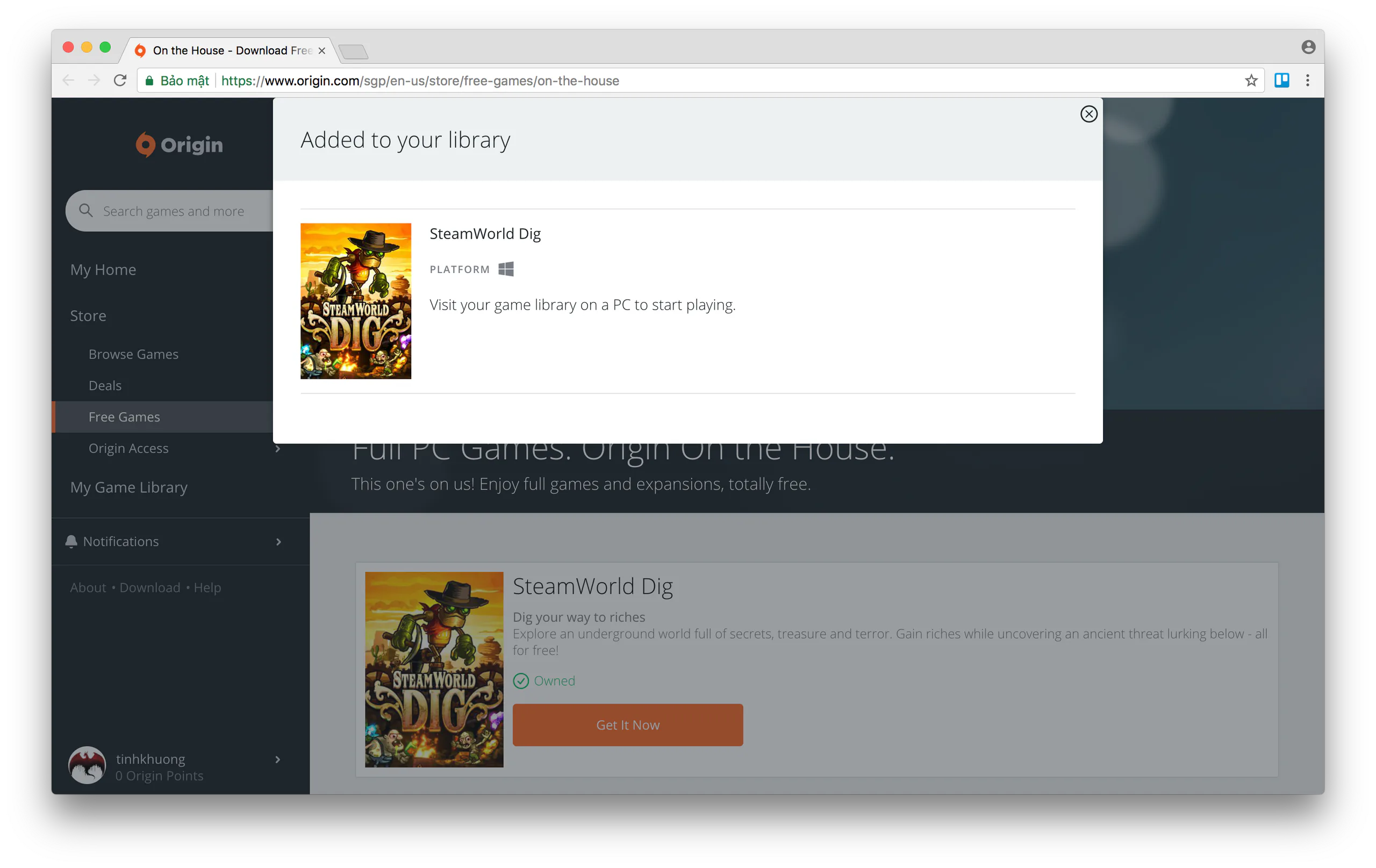Click SteamWorld Dig cover in dialog

tap(355, 301)
